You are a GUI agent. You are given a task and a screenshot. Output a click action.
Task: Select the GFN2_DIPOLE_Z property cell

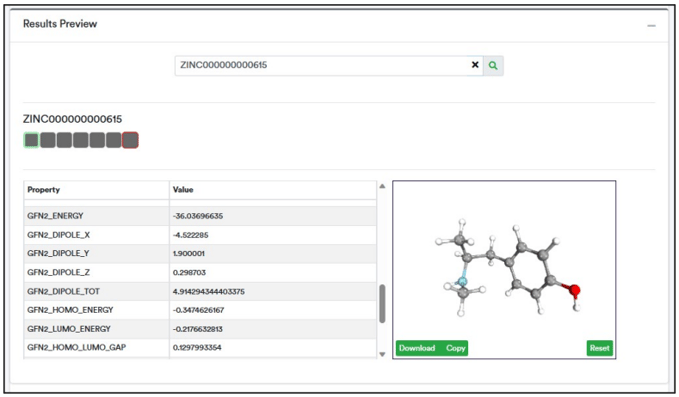97,272
